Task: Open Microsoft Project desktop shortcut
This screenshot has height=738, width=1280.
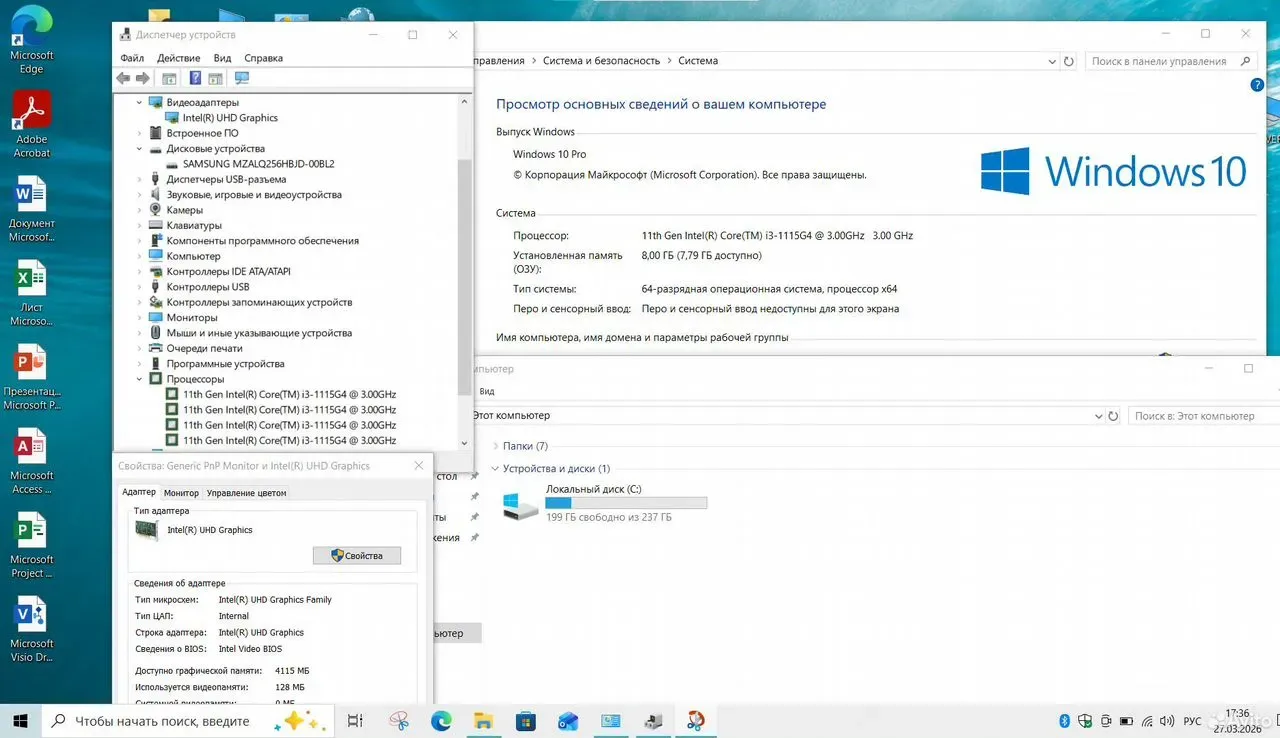Action: (x=32, y=545)
